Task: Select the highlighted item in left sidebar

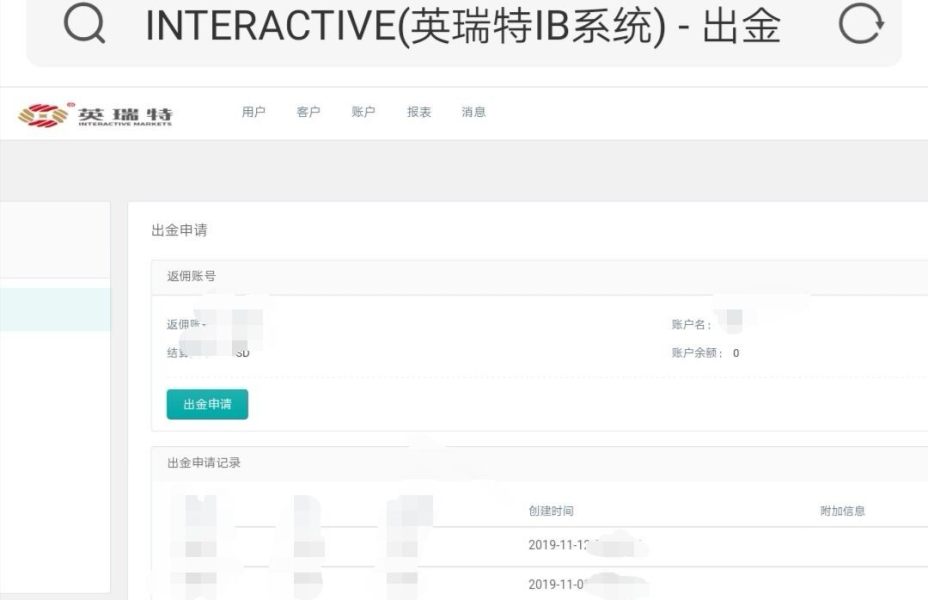Action: (55, 309)
